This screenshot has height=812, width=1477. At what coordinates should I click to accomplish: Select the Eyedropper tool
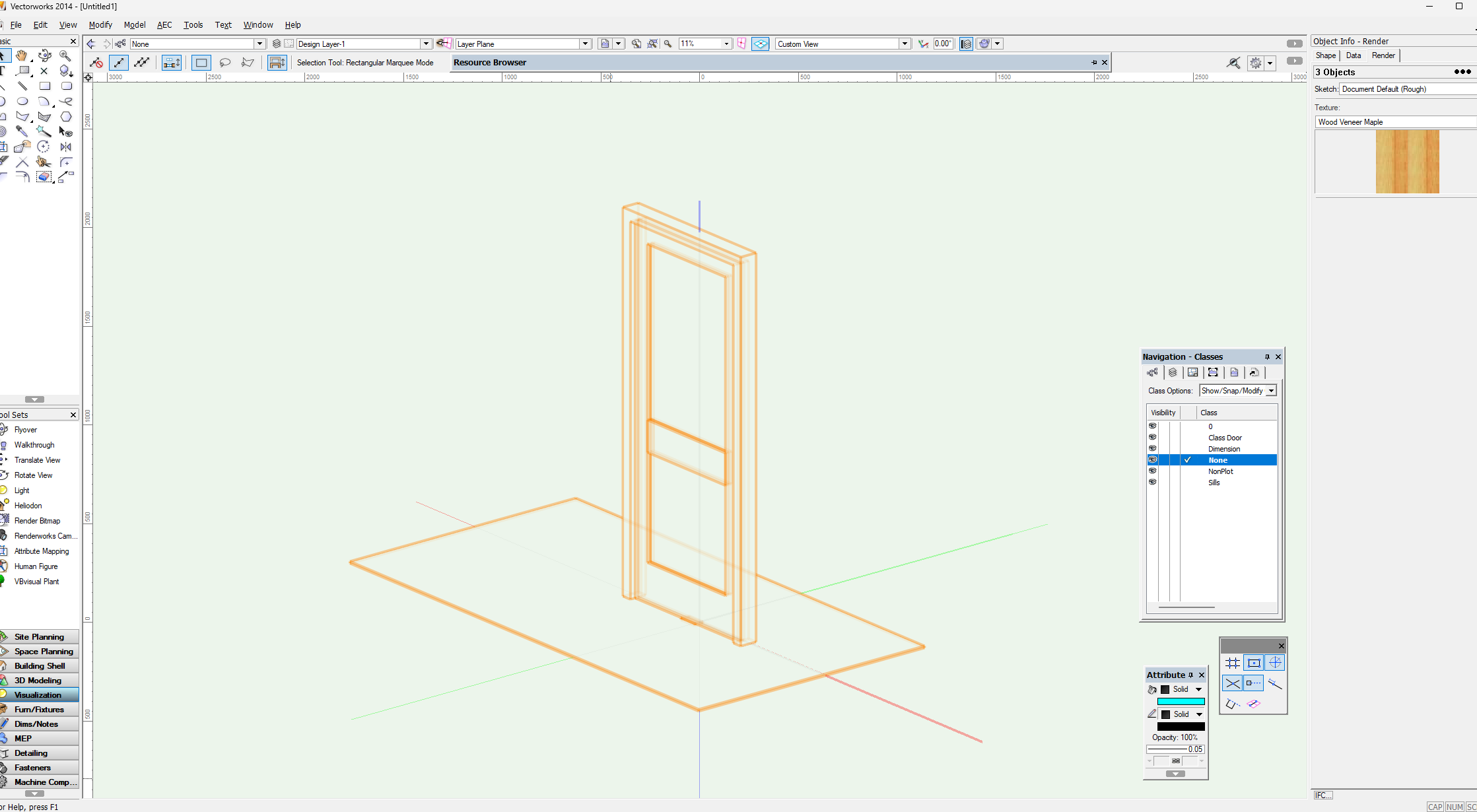click(x=22, y=131)
